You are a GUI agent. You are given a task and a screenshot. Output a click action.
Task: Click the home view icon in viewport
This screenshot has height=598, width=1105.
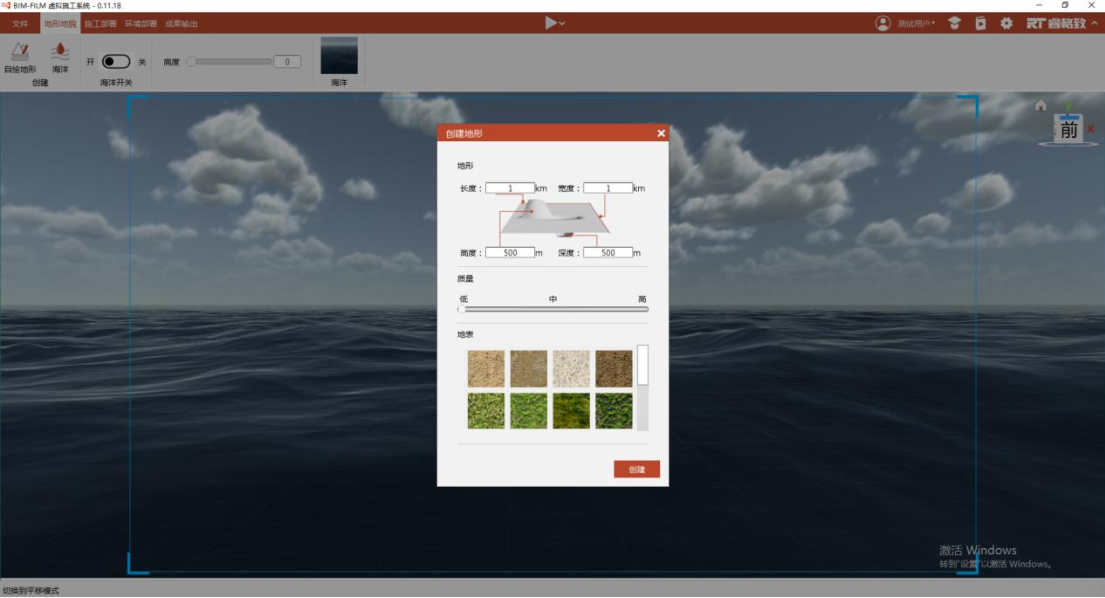tap(1041, 106)
